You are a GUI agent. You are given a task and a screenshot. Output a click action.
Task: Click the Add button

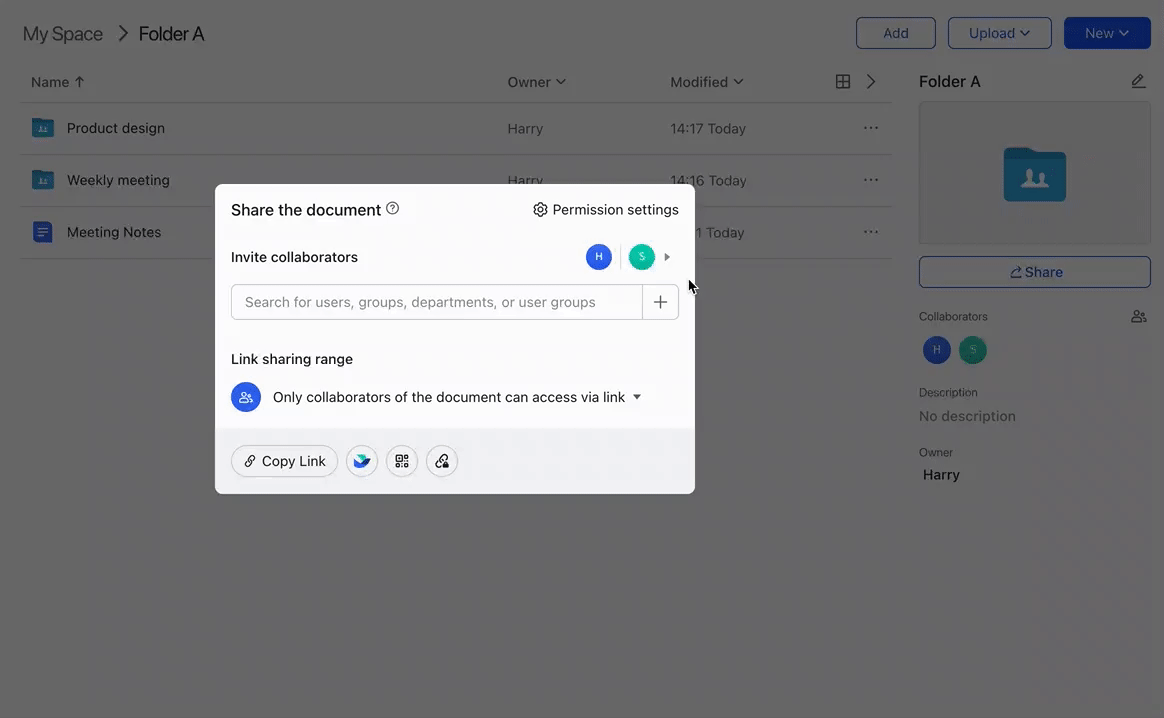(896, 33)
